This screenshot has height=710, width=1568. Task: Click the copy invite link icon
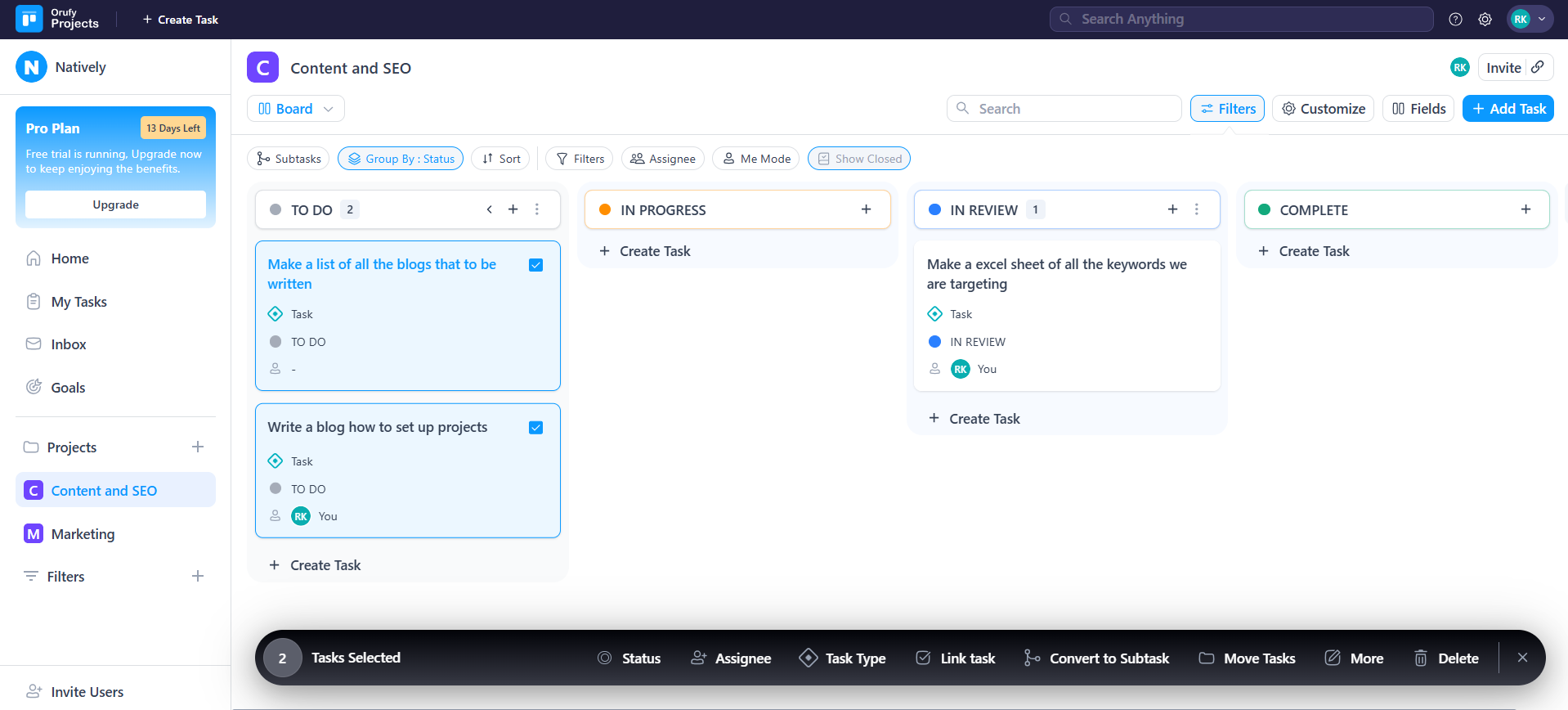[x=1538, y=67]
